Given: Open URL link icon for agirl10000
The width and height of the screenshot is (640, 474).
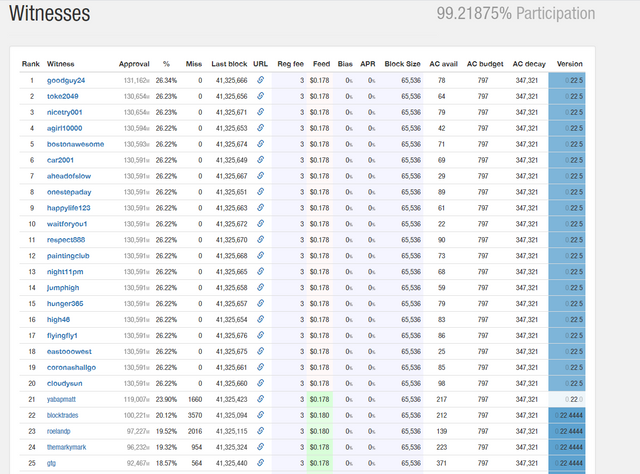Looking at the screenshot, I should pyautogui.click(x=260, y=128).
